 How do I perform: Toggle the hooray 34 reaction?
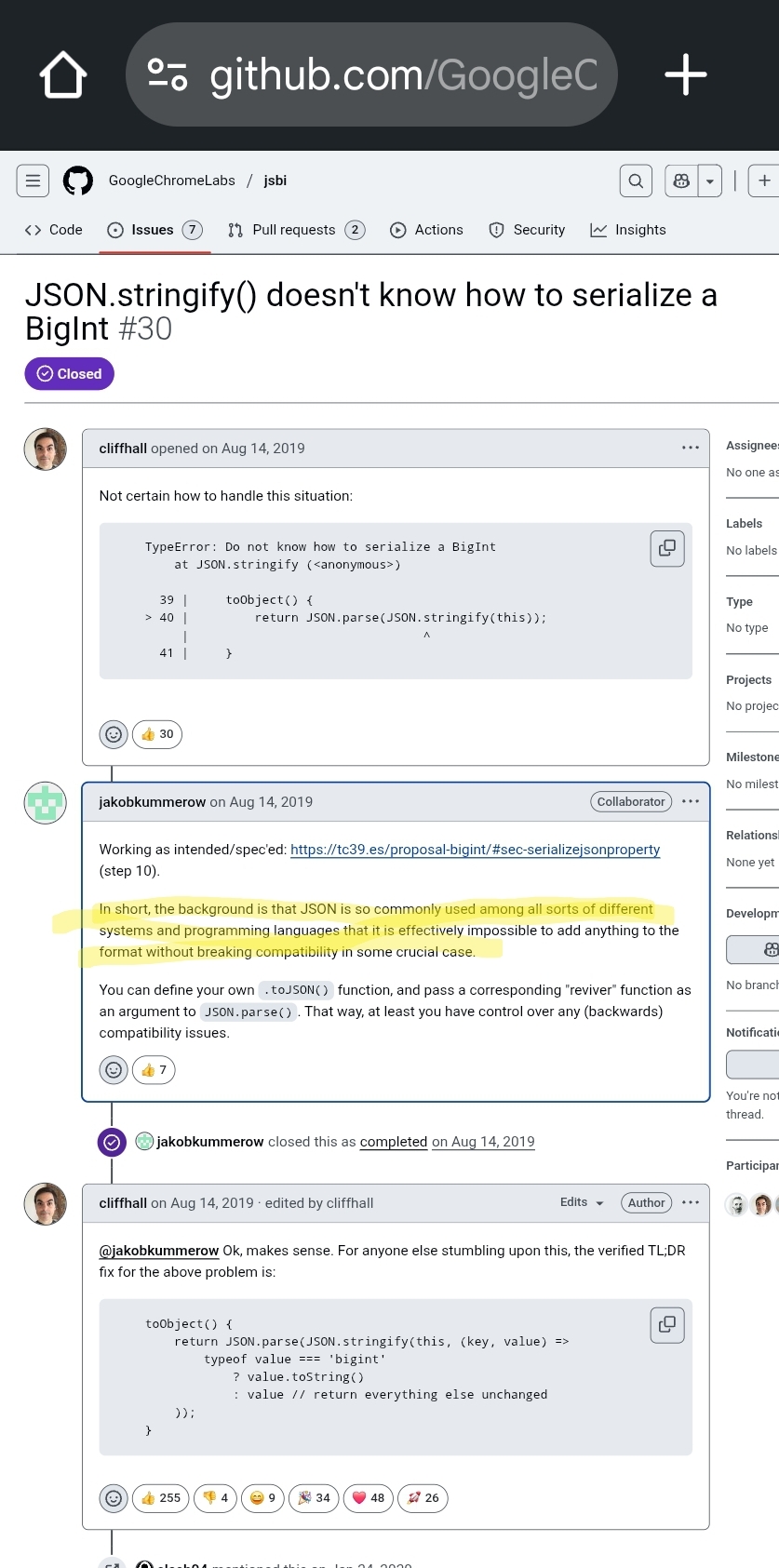[314, 1498]
